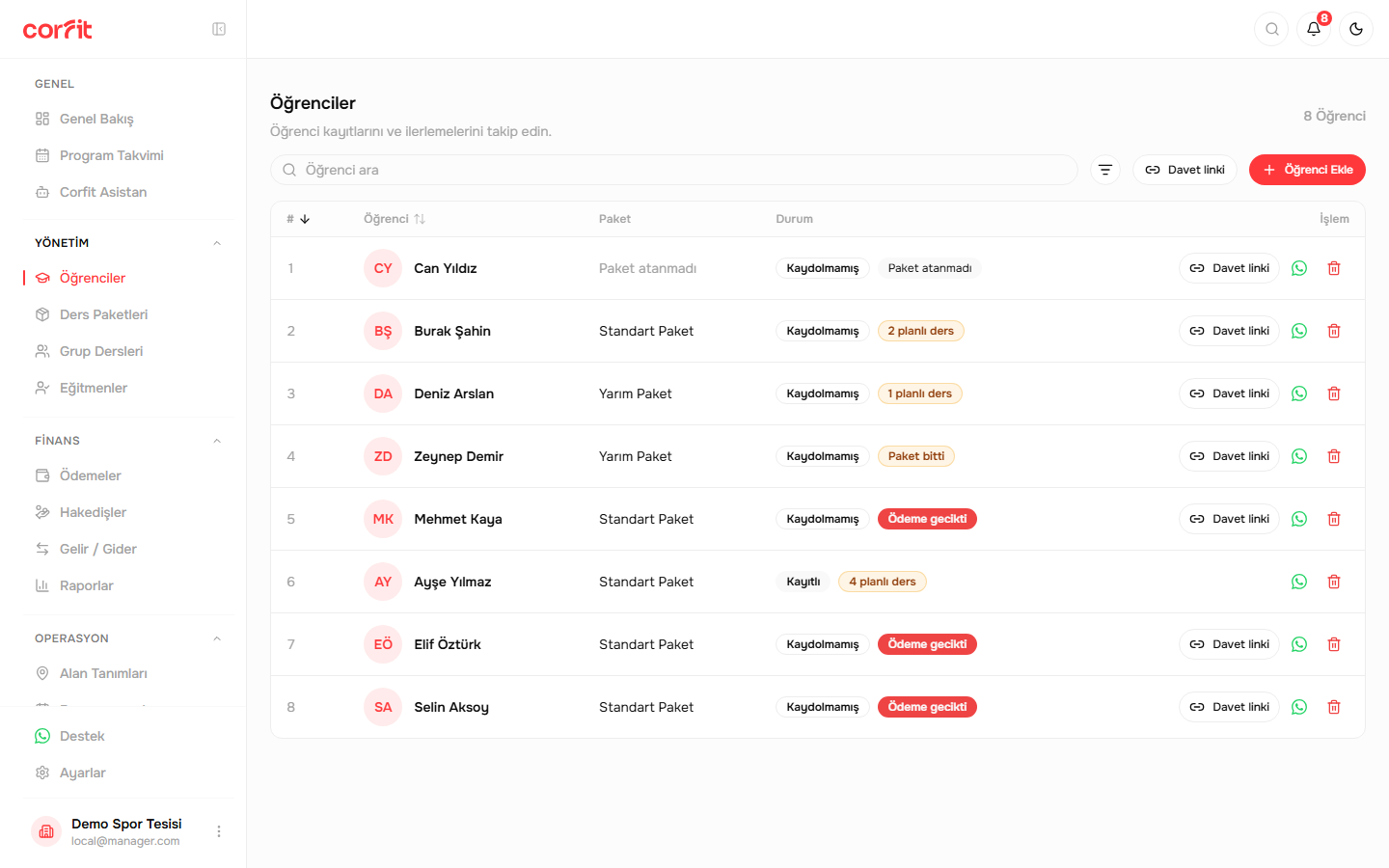This screenshot has width=1389, height=868.
Task: Open WhatsApp chat for Ayşe Yılmaz
Action: click(1299, 582)
